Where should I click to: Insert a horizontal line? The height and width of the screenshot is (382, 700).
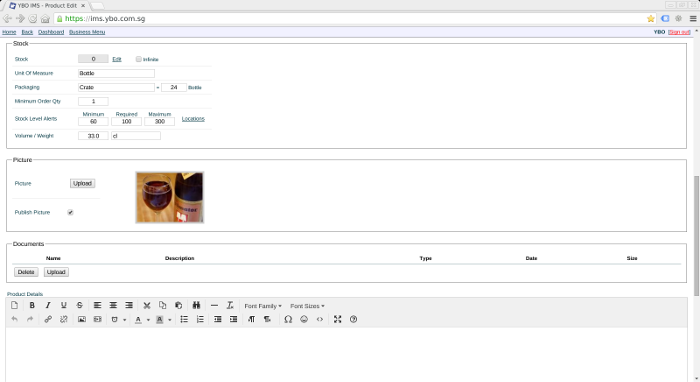coord(214,305)
